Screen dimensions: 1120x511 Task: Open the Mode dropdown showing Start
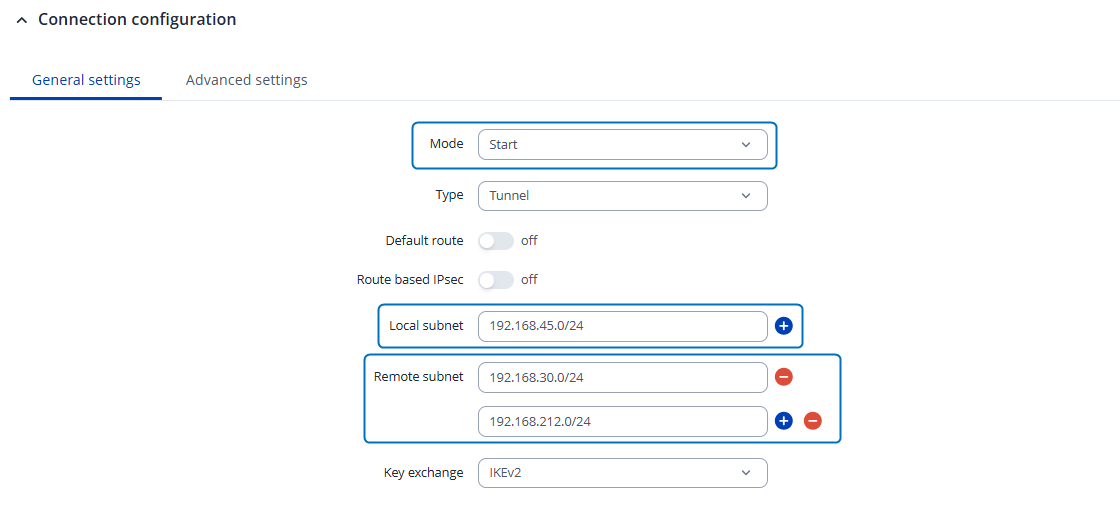click(x=622, y=145)
